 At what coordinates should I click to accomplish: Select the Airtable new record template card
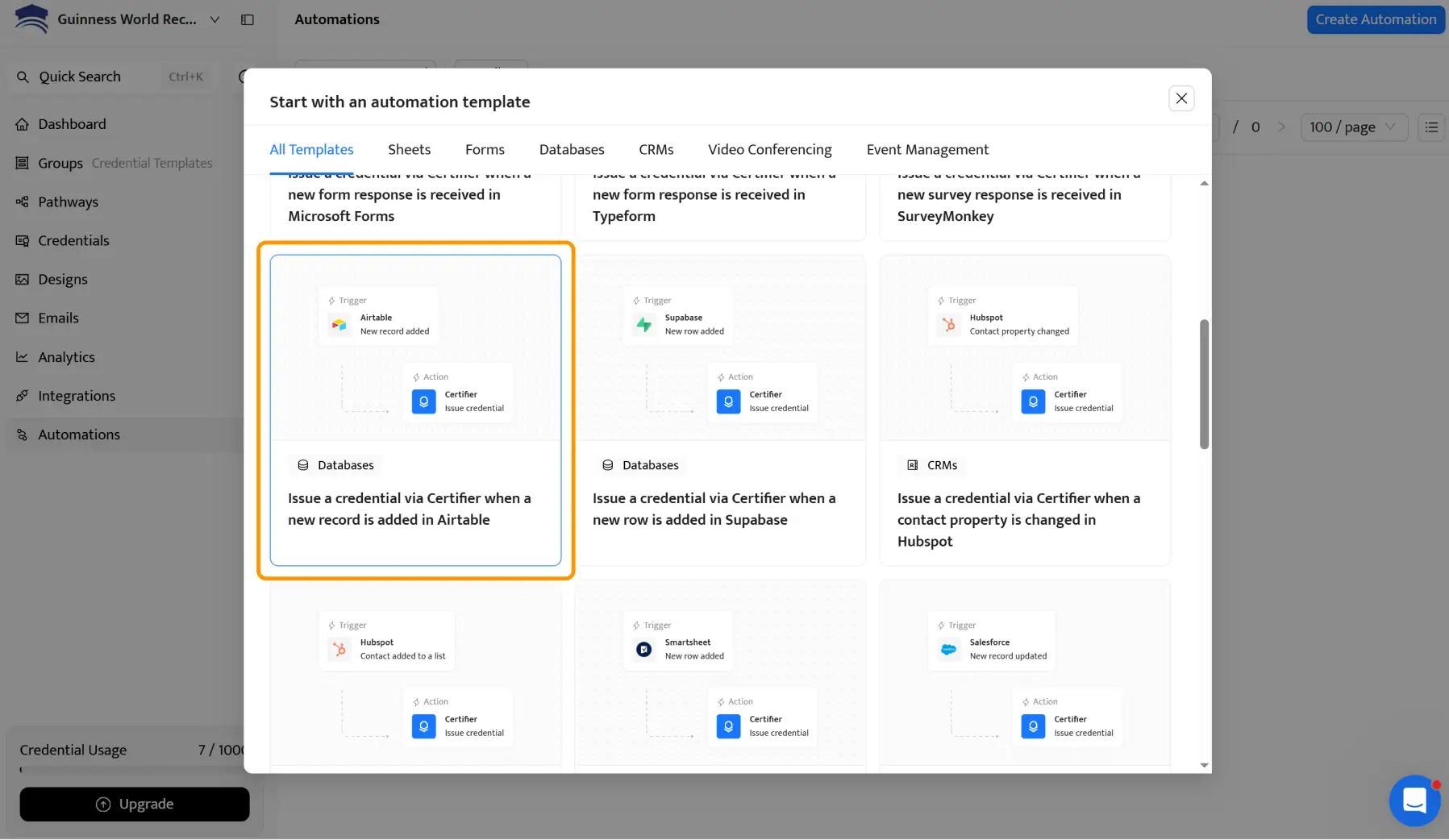[x=415, y=410]
